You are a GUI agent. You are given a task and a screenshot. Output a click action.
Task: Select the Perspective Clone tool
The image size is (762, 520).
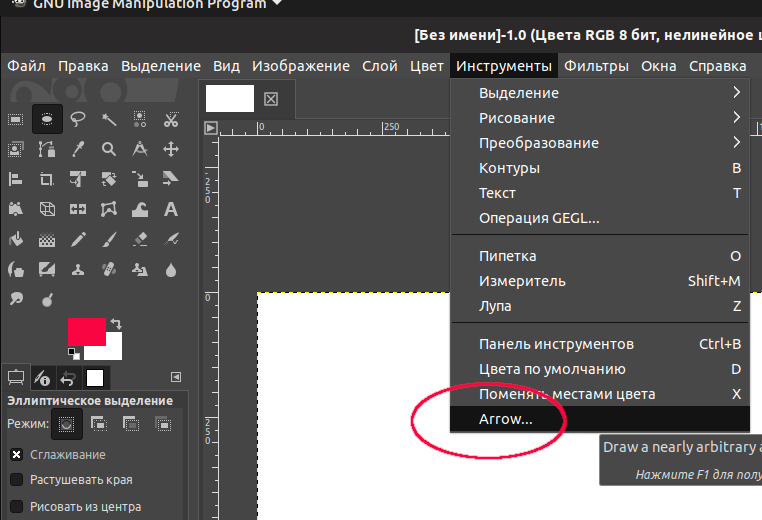pyautogui.click(x=140, y=270)
